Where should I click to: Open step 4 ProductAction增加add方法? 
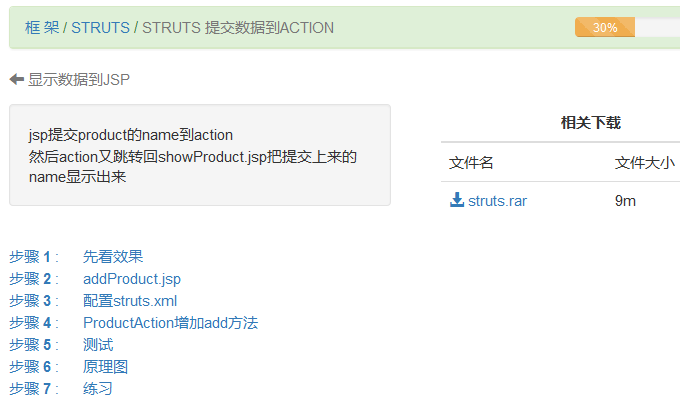coord(170,323)
